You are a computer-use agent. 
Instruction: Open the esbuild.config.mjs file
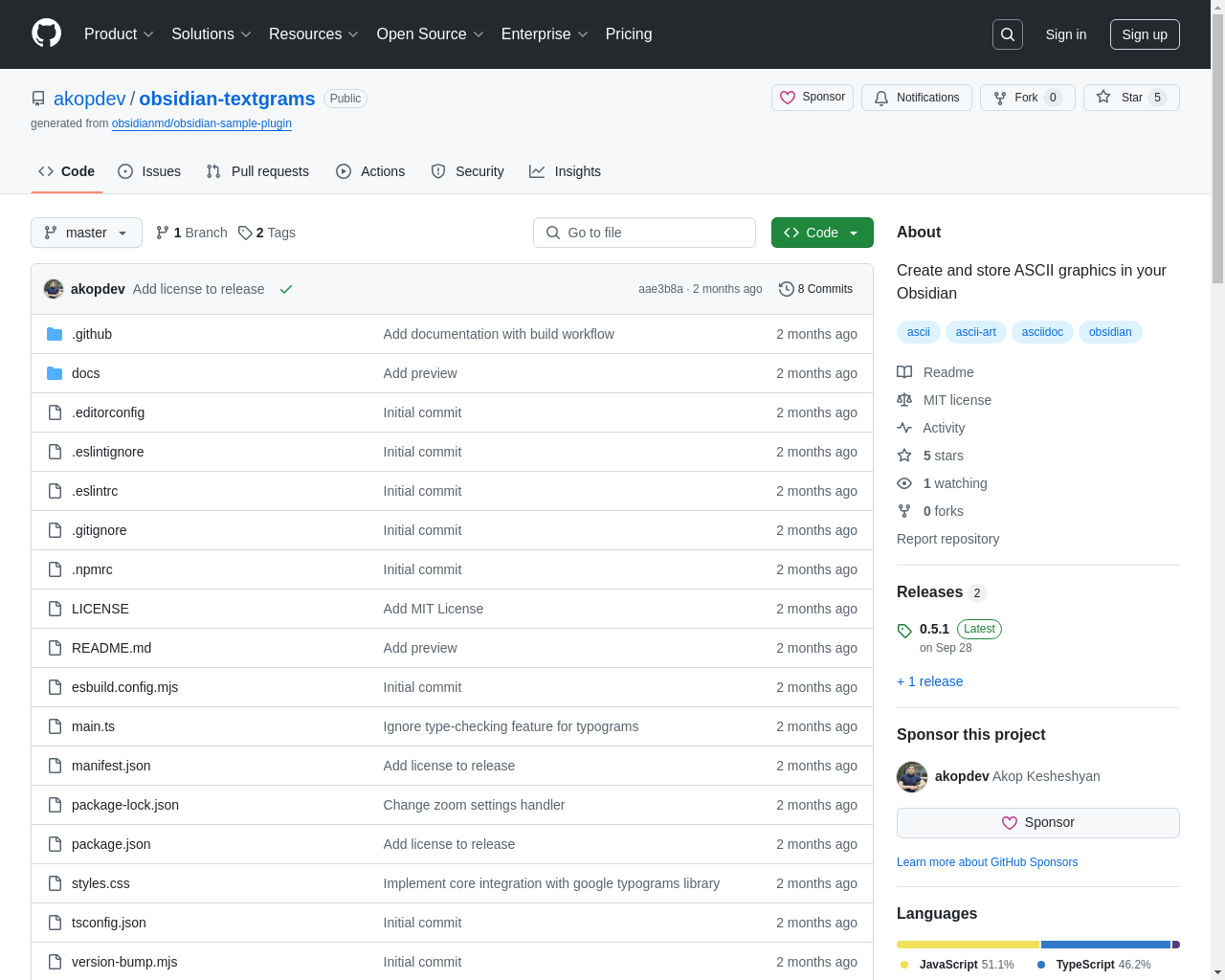[124, 687]
